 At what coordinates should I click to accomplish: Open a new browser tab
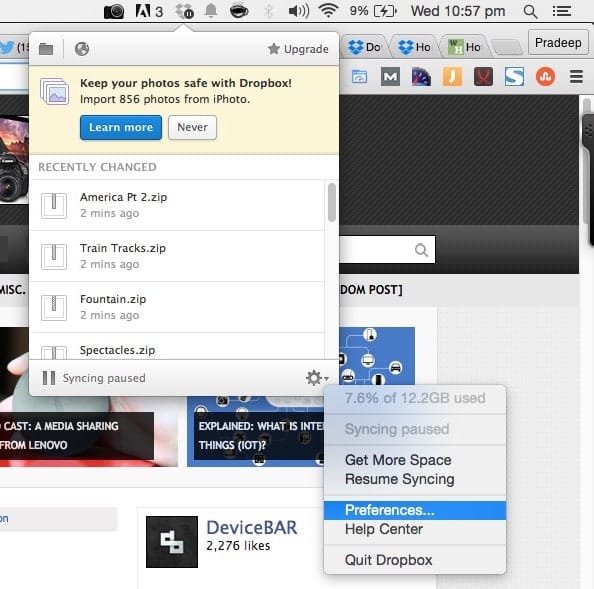click(507, 47)
